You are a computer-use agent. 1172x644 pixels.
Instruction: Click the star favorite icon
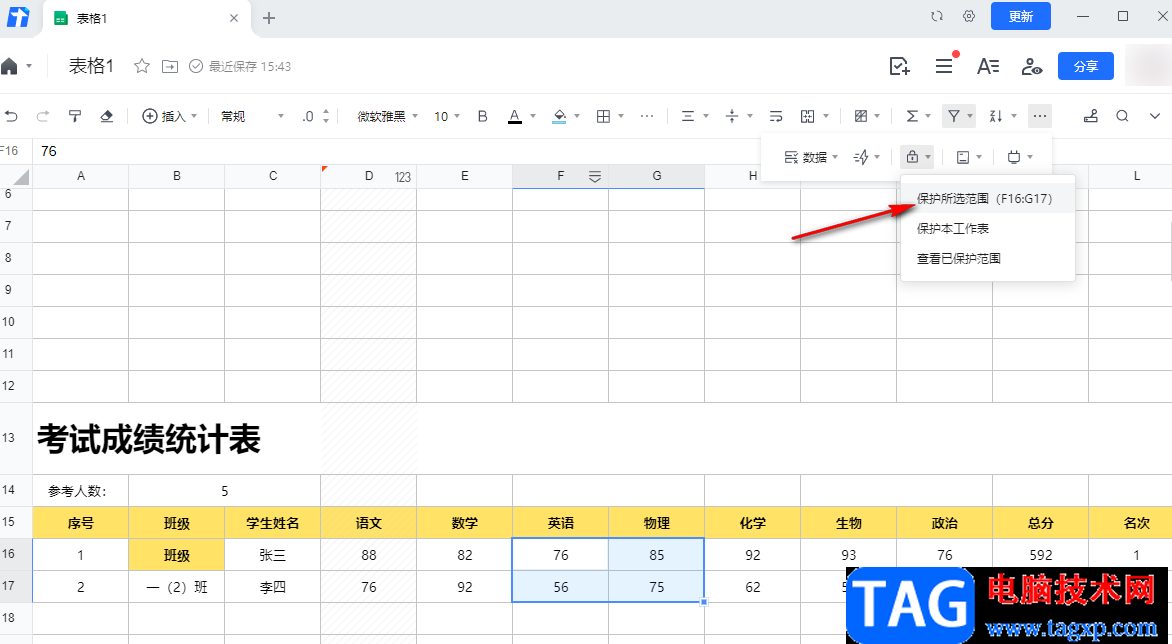tap(141, 66)
